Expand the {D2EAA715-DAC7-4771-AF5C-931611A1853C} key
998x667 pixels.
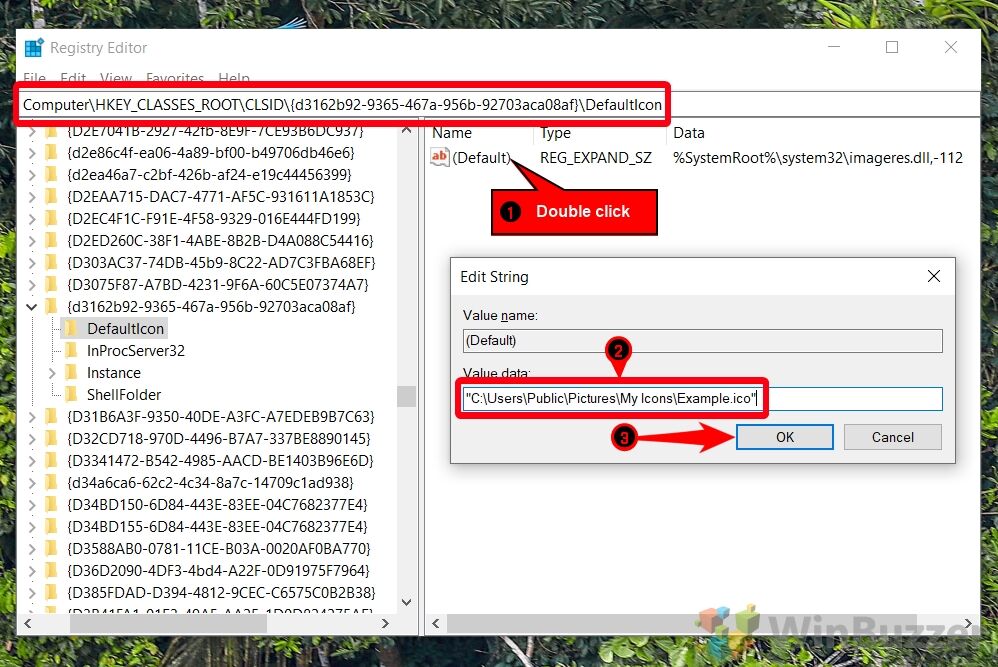(32, 197)
